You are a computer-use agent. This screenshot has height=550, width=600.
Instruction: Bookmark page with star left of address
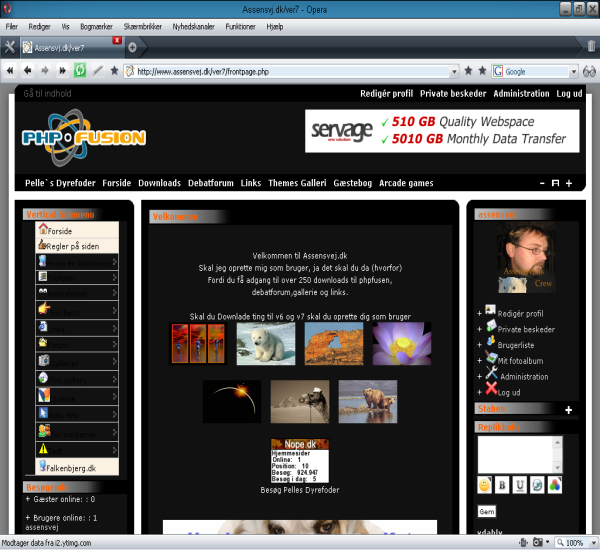click(x=114, y=70)
